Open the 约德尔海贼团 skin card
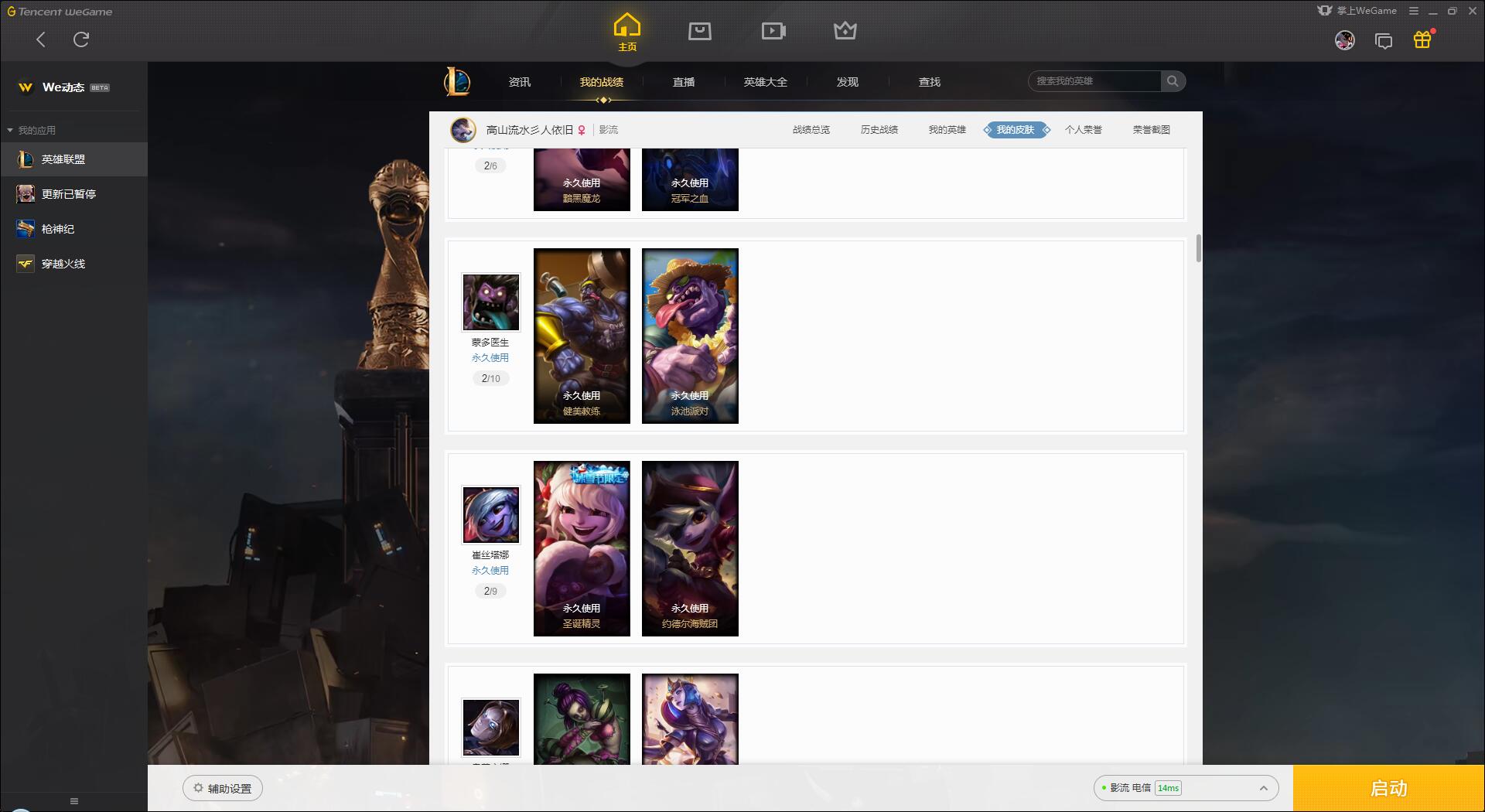Screen dimensions: 1485x812 pos(690,548)
